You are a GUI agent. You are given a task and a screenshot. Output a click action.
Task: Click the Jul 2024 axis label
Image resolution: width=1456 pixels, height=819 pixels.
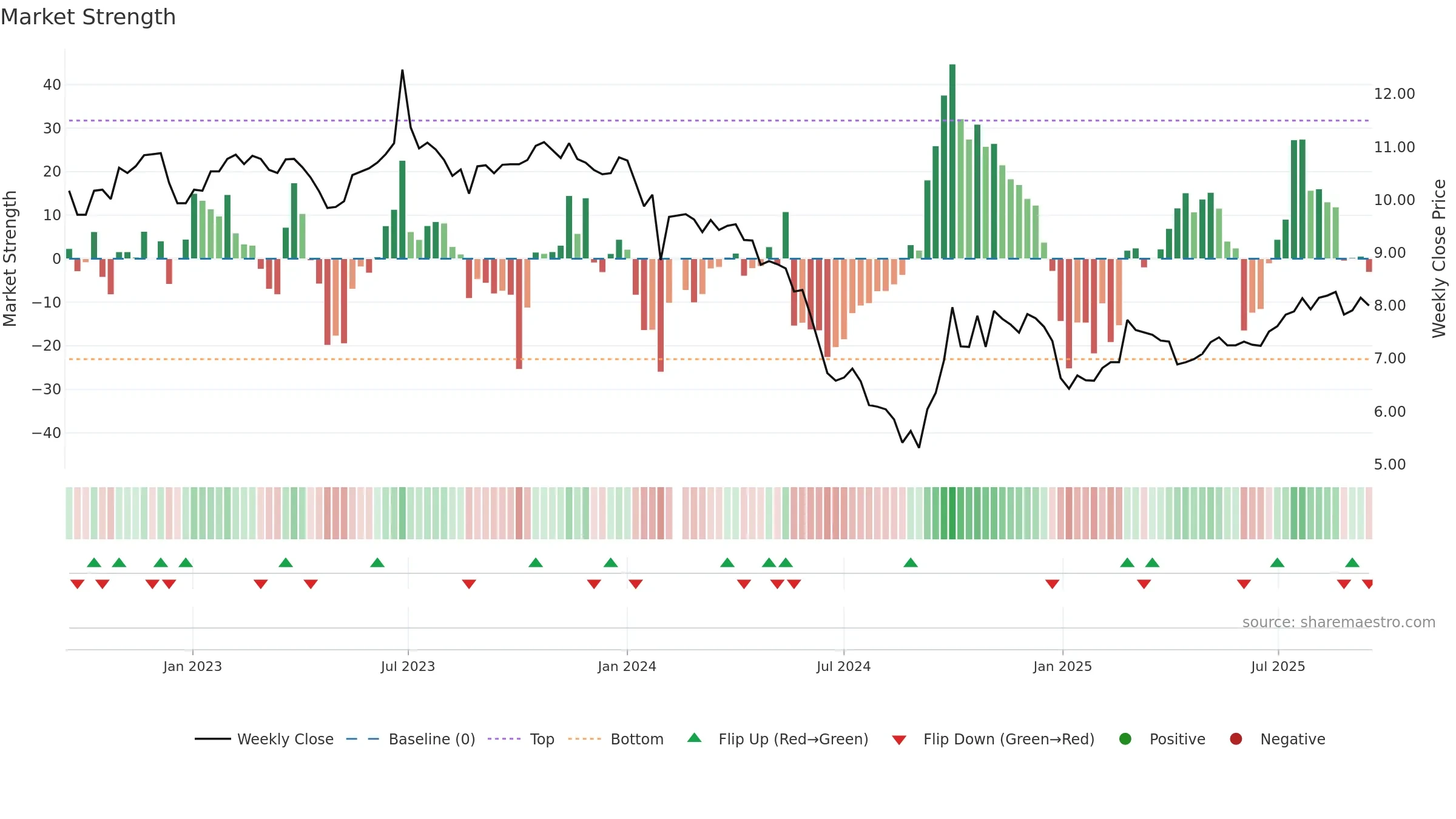point(843,666)
